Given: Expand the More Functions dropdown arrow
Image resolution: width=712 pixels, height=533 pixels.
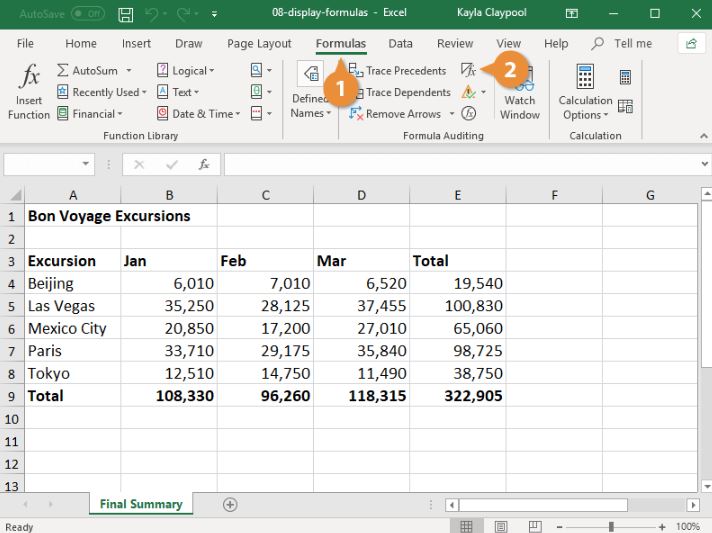Looking at the screenshot, I should click(269, 114).
